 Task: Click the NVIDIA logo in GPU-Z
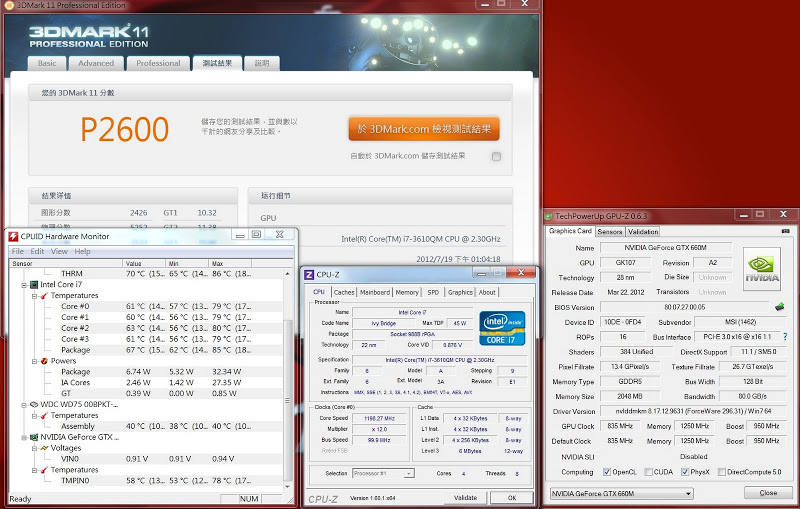click(761, 269)
